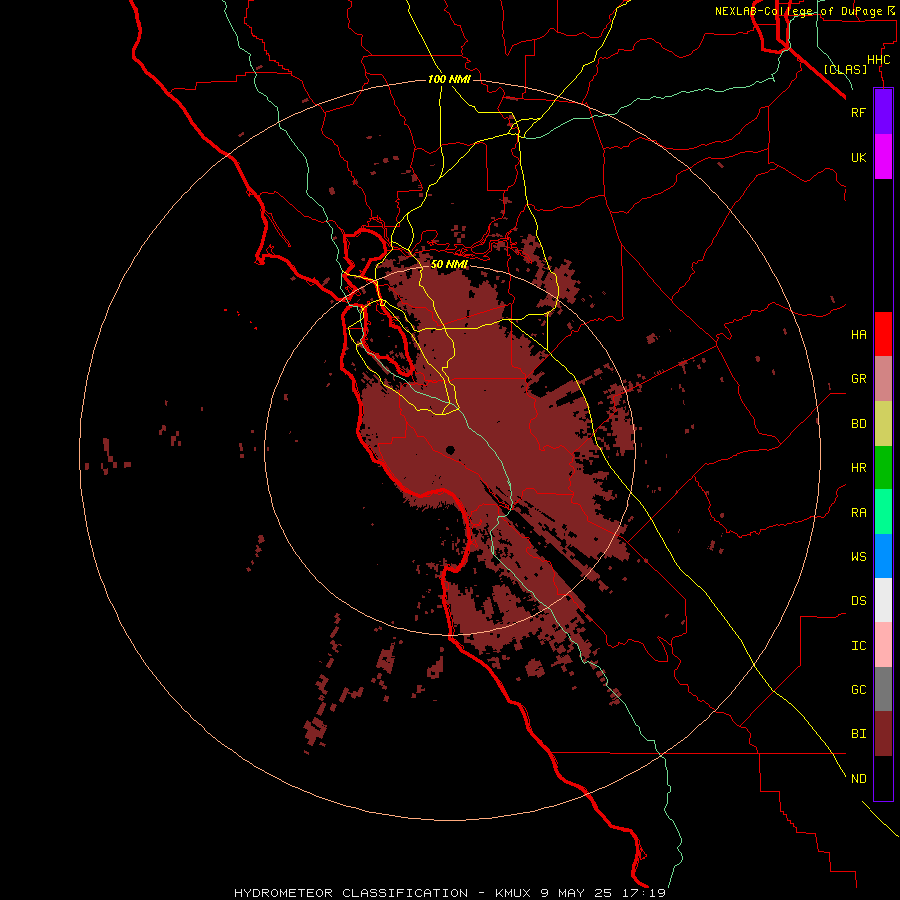Click the GC legend label

click(858, 690)
